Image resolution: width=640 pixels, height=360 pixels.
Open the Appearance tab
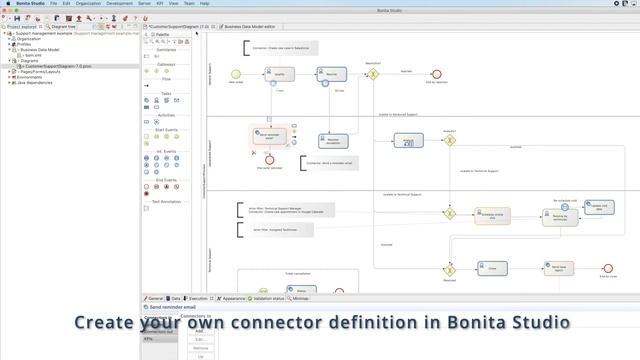(231, 299)
